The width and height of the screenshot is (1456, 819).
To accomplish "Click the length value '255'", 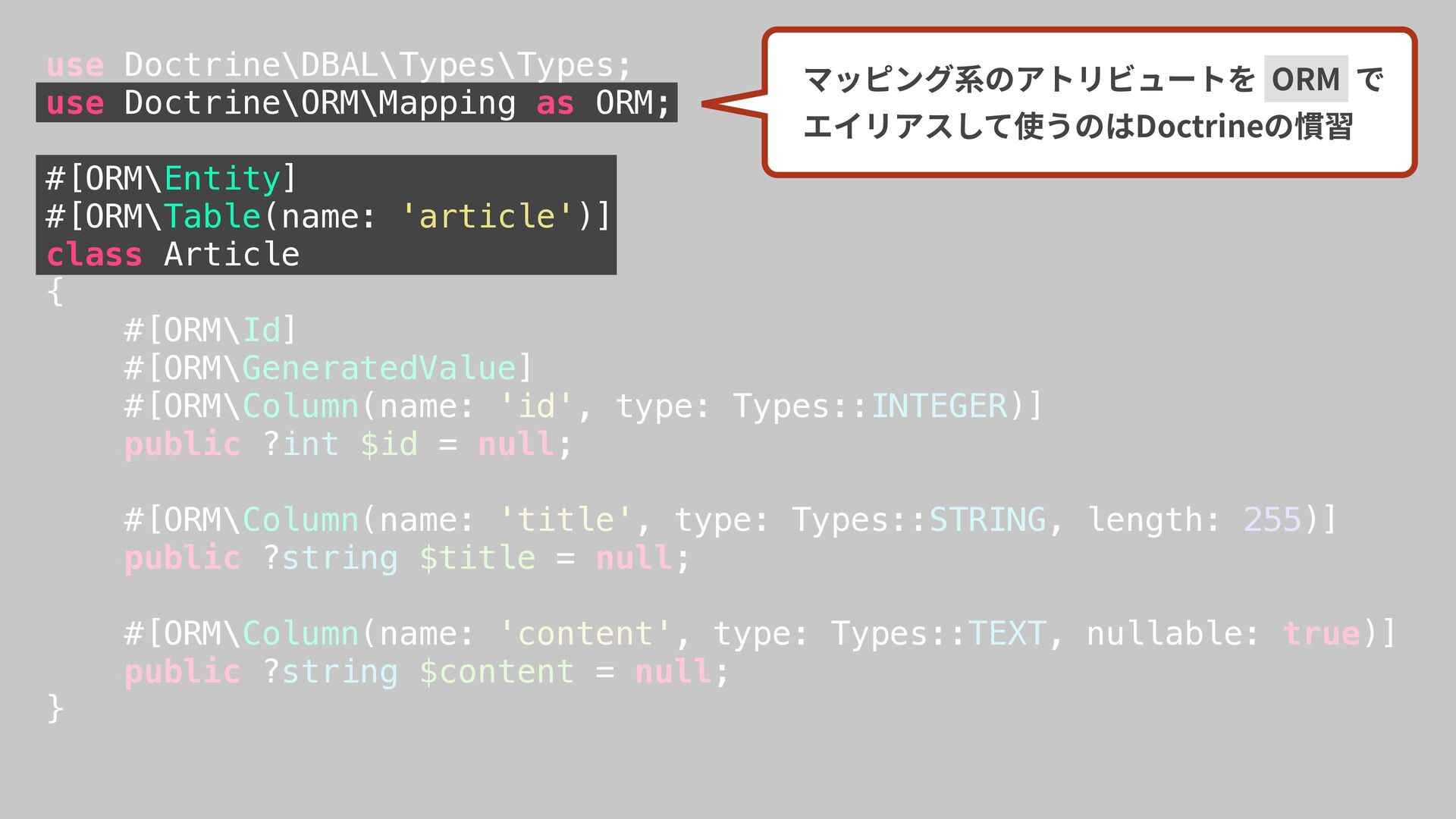I will pos(1272,520).
